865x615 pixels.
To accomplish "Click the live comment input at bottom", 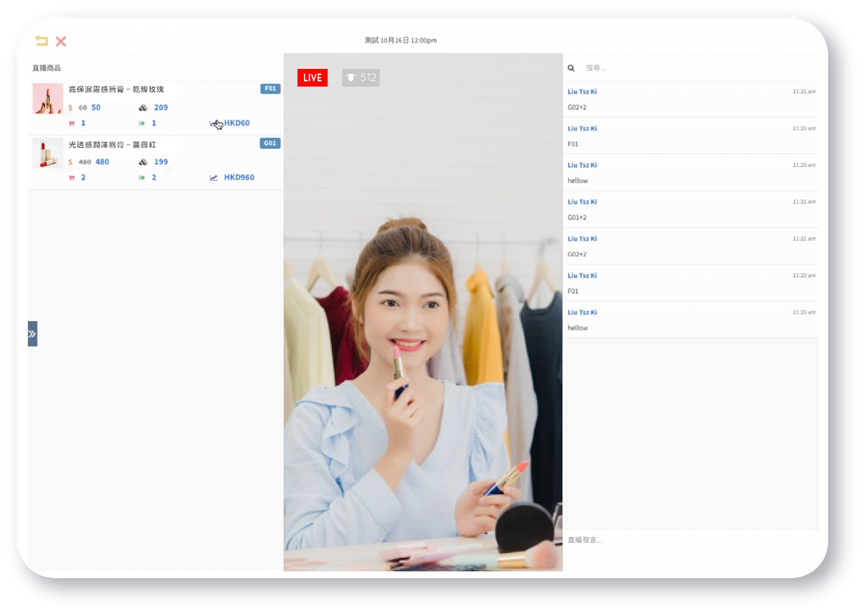I will 690,540.
